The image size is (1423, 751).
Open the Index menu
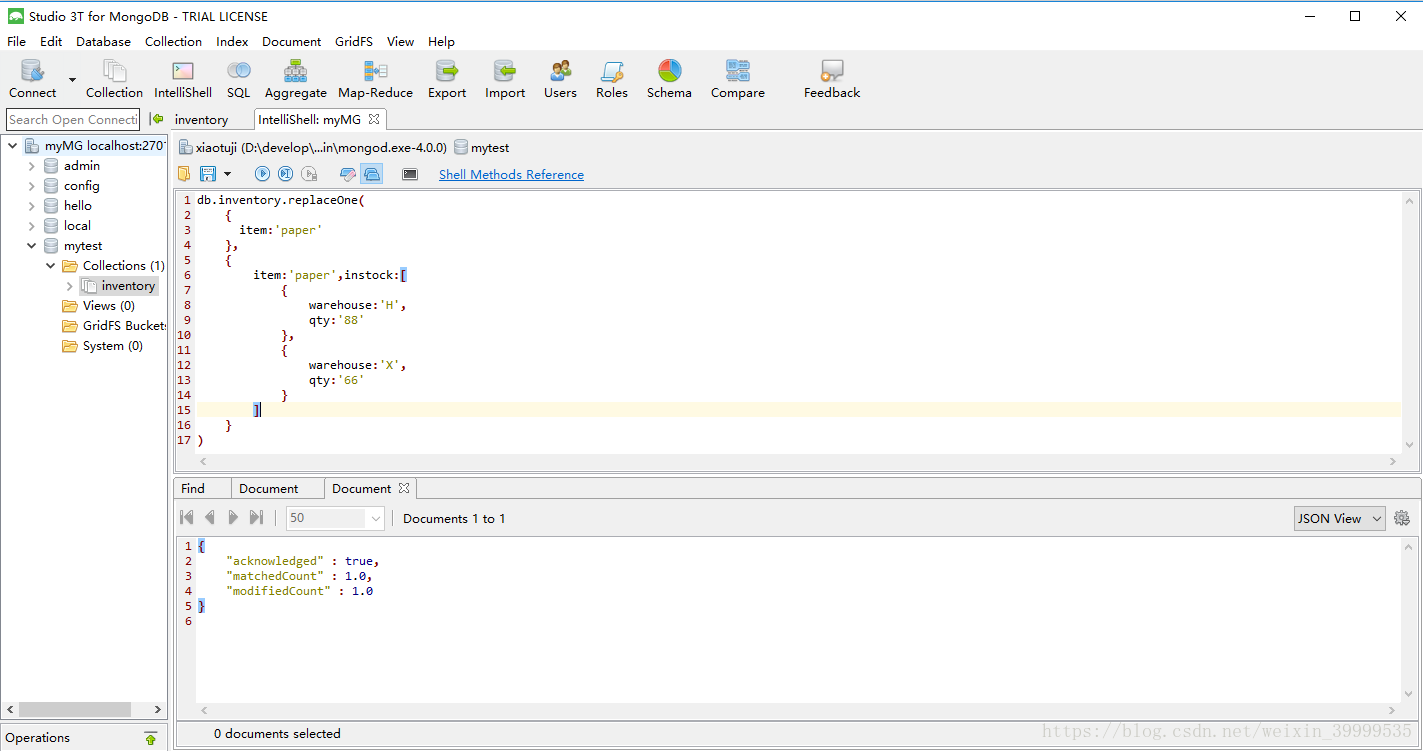(x=232, y=41)
